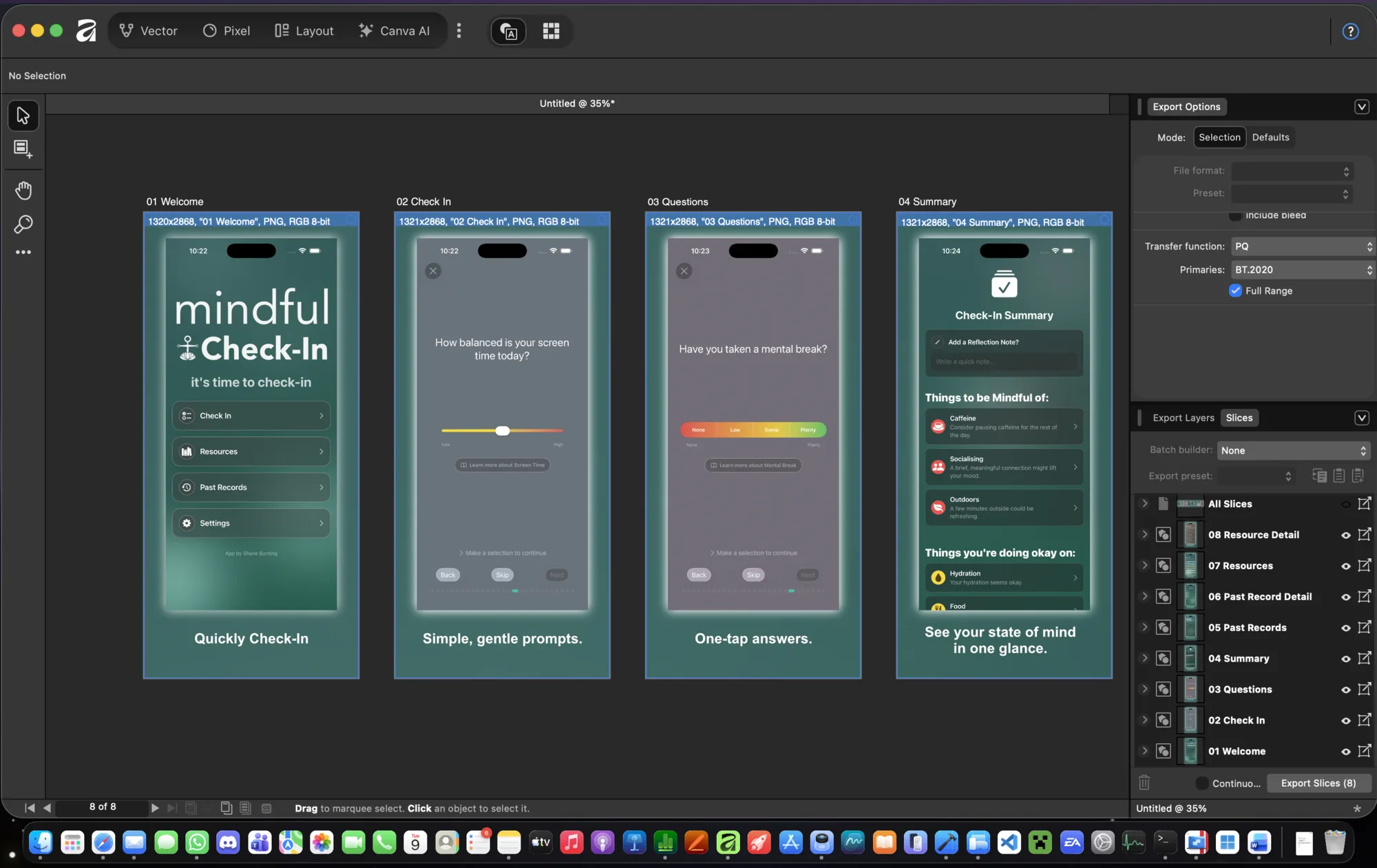Image resolution: width=1377 pixels, height=868 pixels.
Task: Expand the 04 Summary slice row
Action: (1144, 659)
